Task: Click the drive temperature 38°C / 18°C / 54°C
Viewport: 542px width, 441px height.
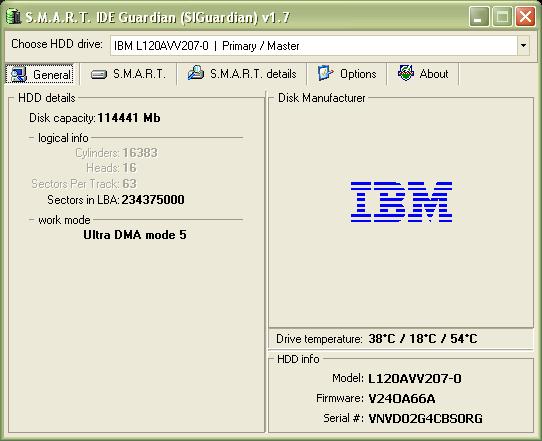Action: click(x=423, y=339)
